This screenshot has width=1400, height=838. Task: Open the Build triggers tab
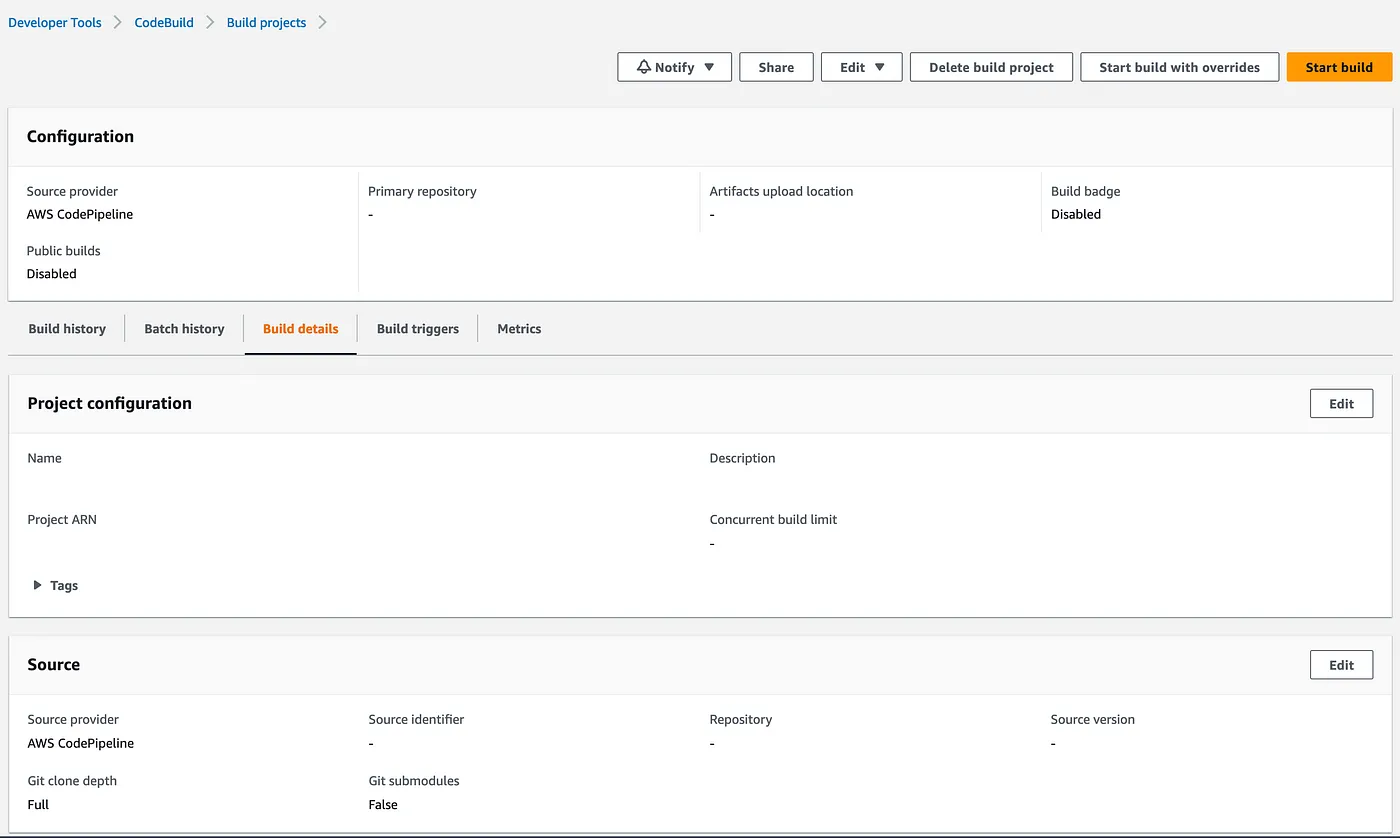(x=418, y=328)
